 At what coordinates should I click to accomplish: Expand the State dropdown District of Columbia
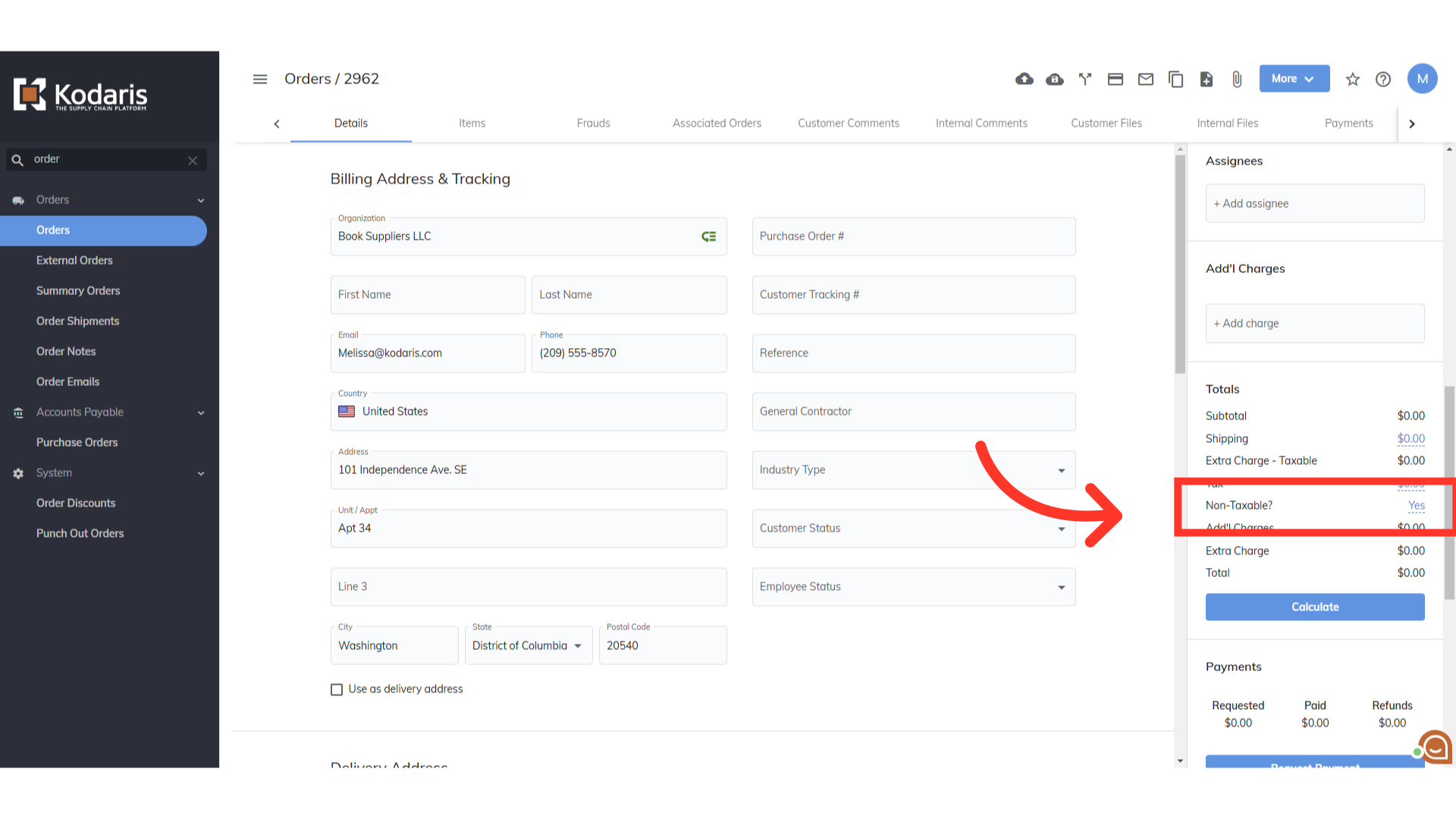[528, 646]
